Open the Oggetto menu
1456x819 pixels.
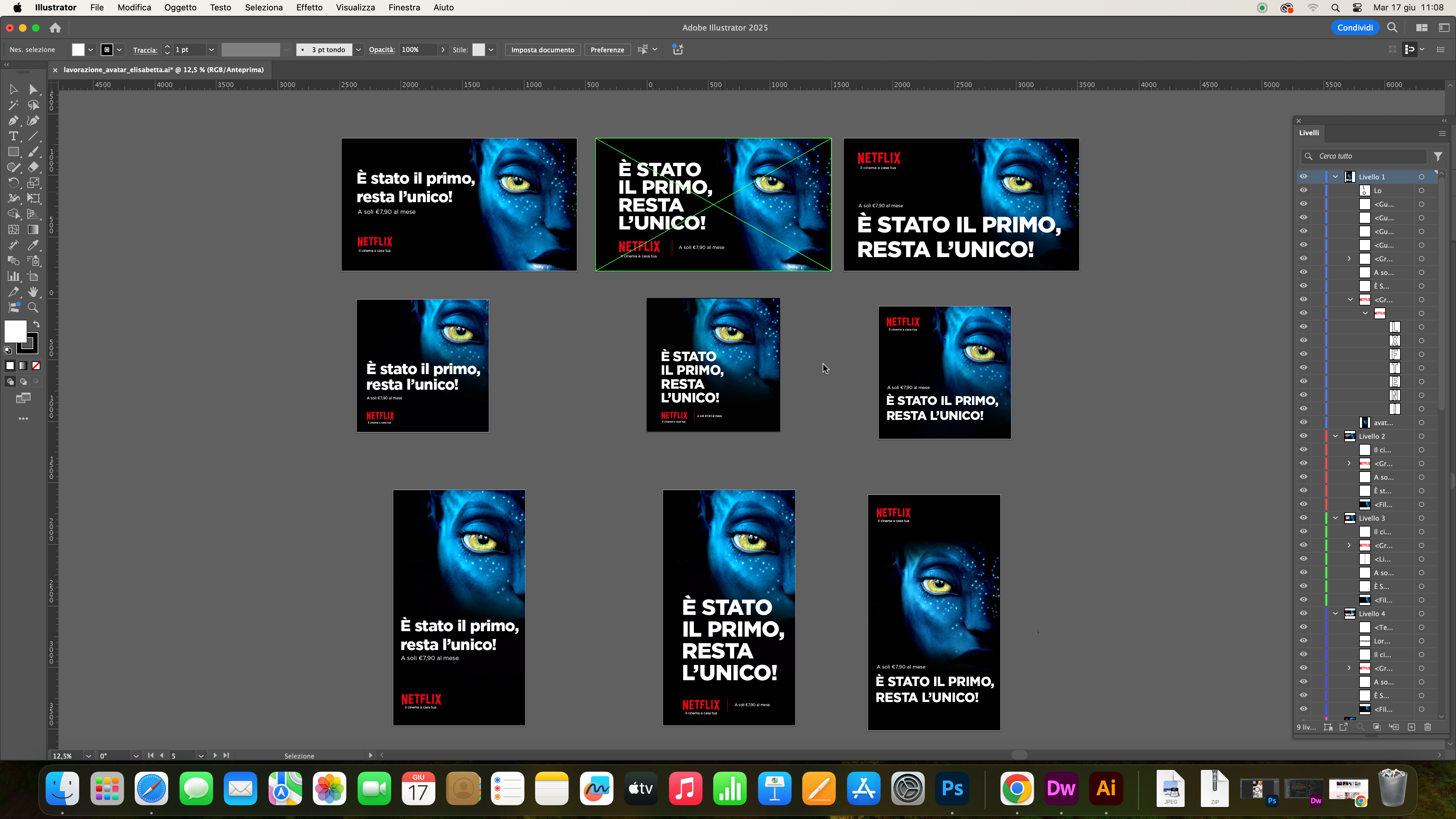180,7
